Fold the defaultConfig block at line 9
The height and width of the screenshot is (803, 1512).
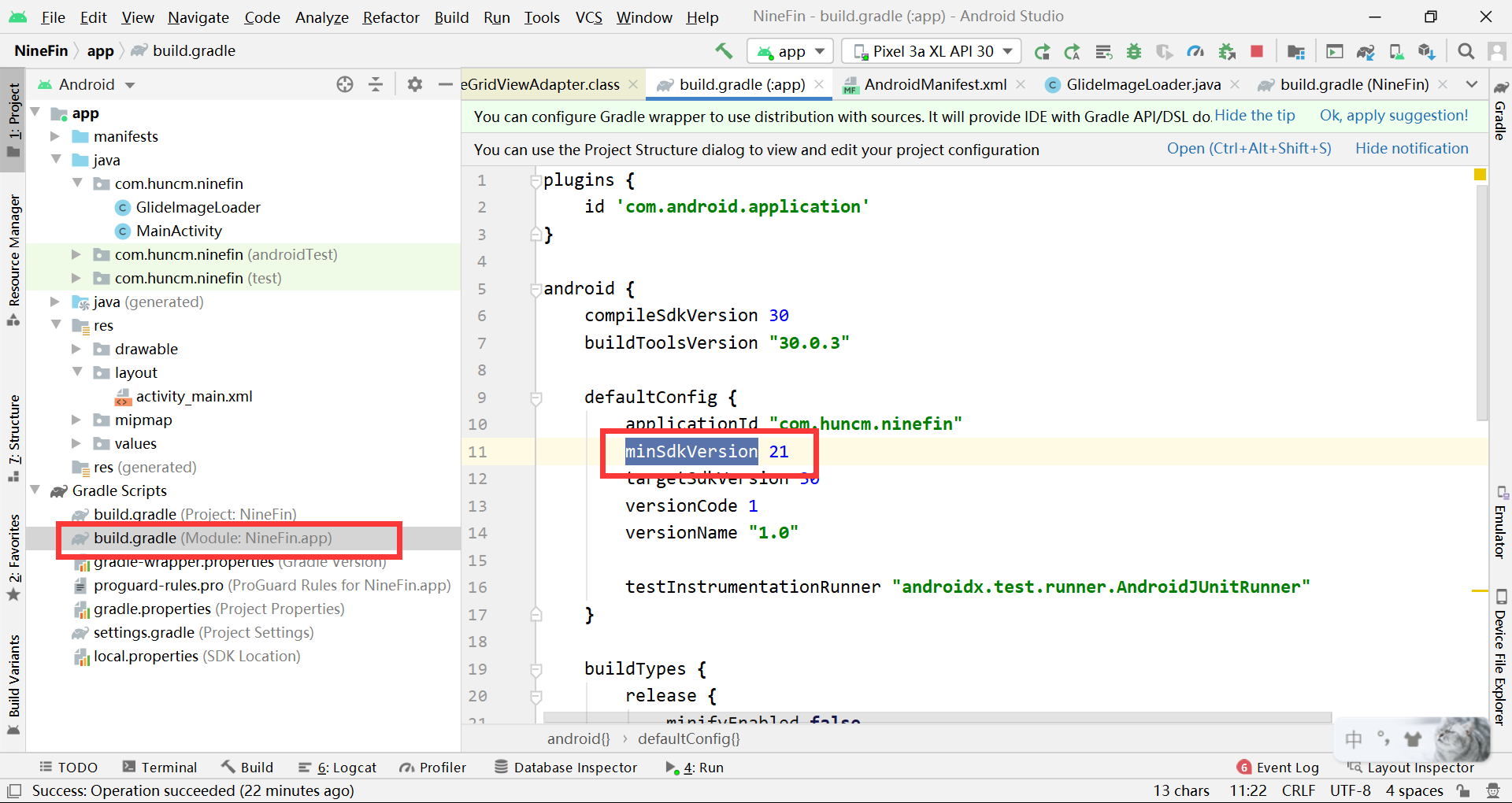pos(536,398)
